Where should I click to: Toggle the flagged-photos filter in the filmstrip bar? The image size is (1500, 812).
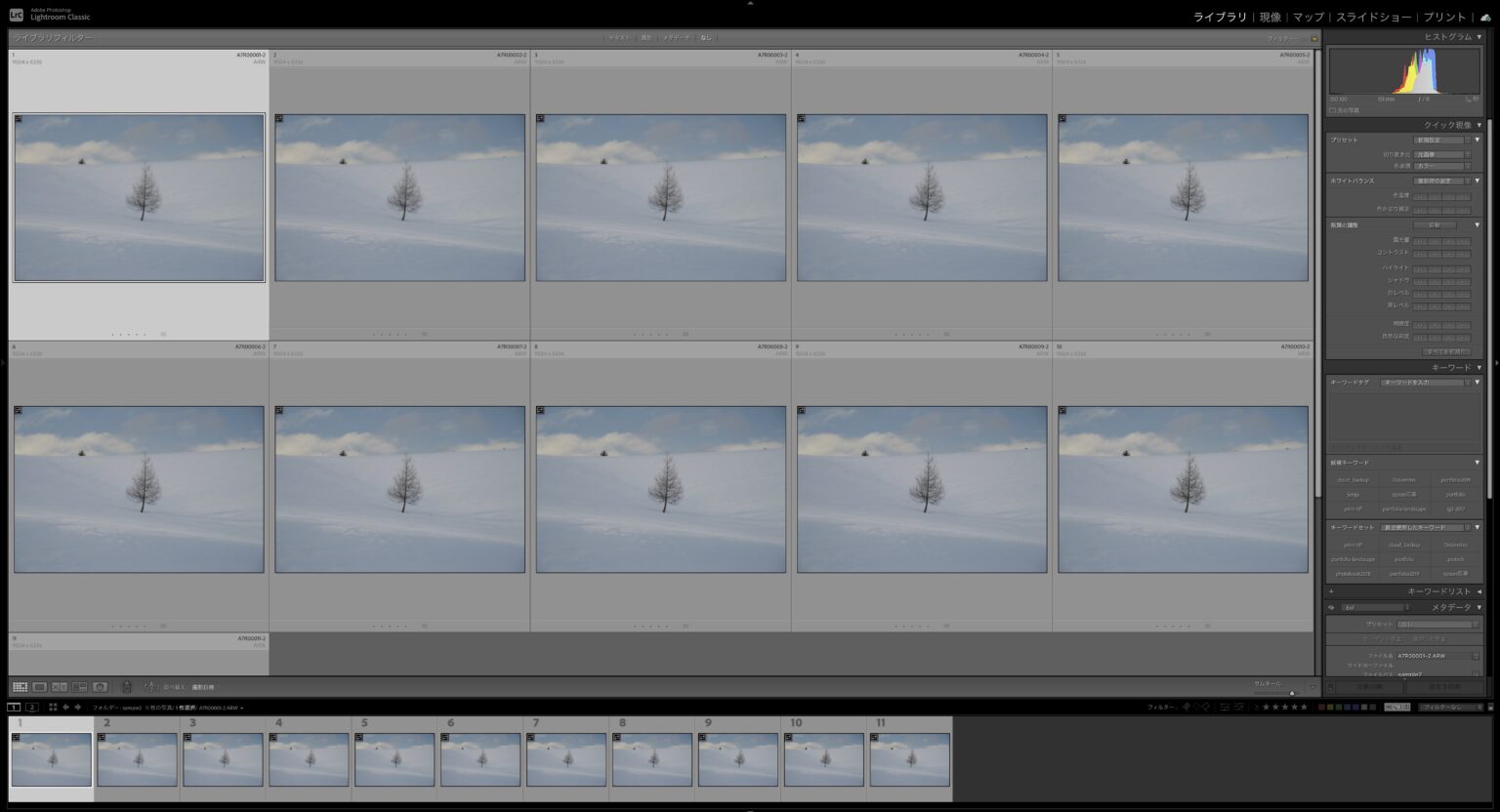[1187, 707]
